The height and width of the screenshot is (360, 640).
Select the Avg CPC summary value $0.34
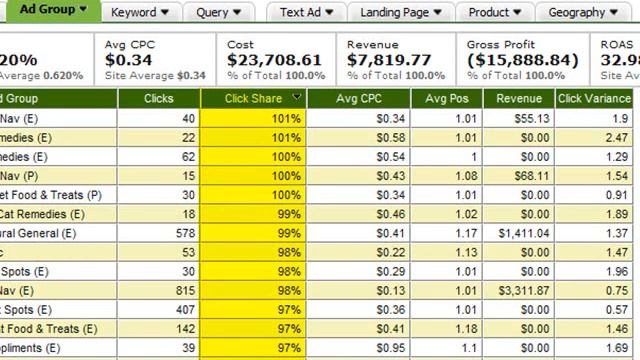(128, 60)
